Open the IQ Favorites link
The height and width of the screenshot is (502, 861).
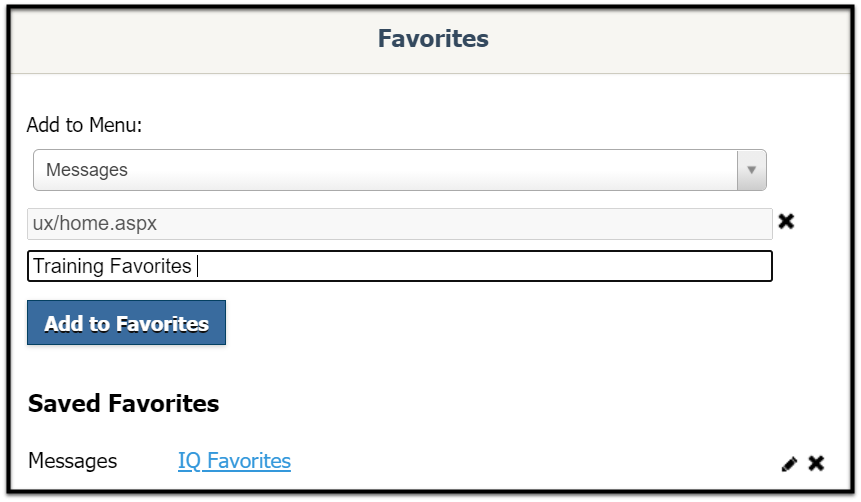pos(234,461)
